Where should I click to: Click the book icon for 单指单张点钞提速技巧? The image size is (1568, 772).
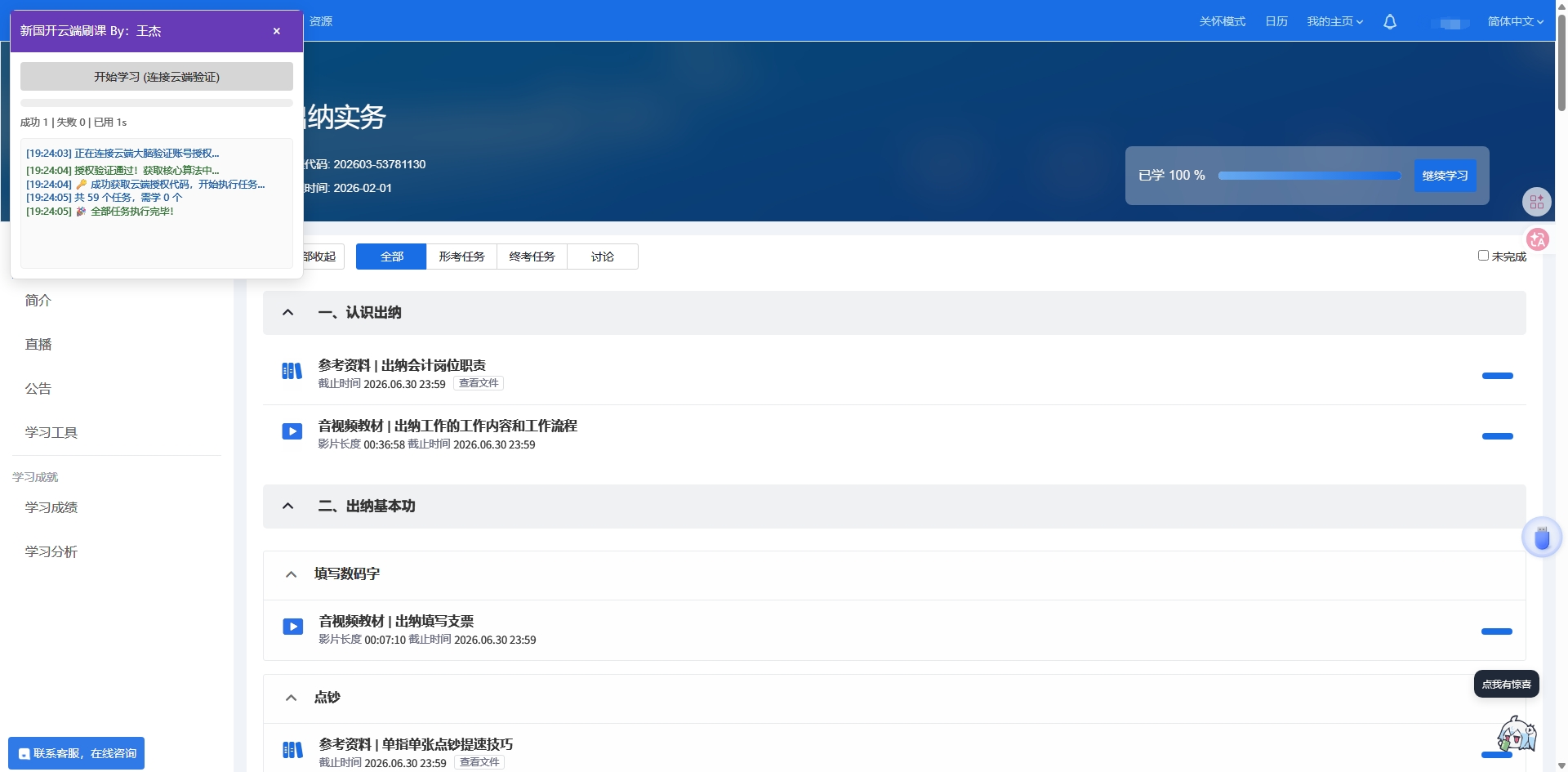pyautogui.click(x=292, y=750)
